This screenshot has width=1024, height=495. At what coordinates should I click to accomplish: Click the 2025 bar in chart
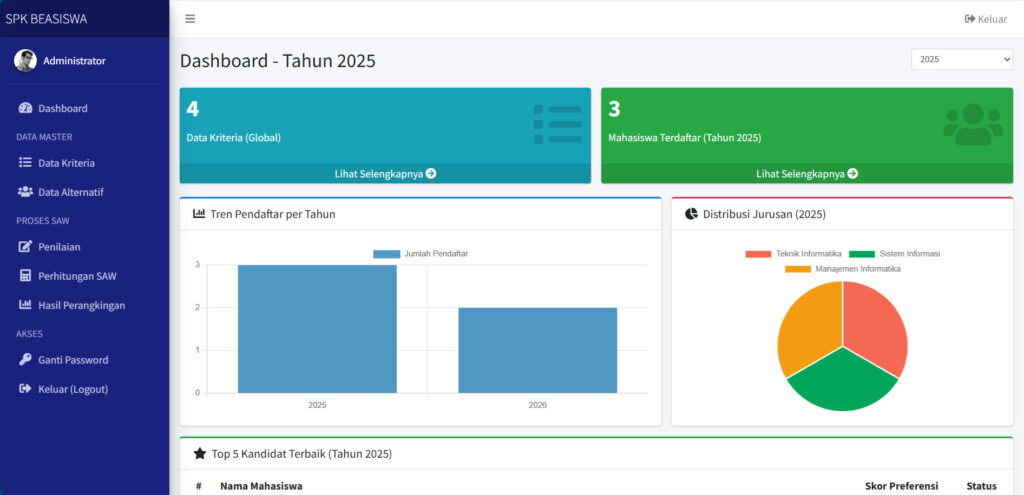pyautogui.click(x=317, y=329)
